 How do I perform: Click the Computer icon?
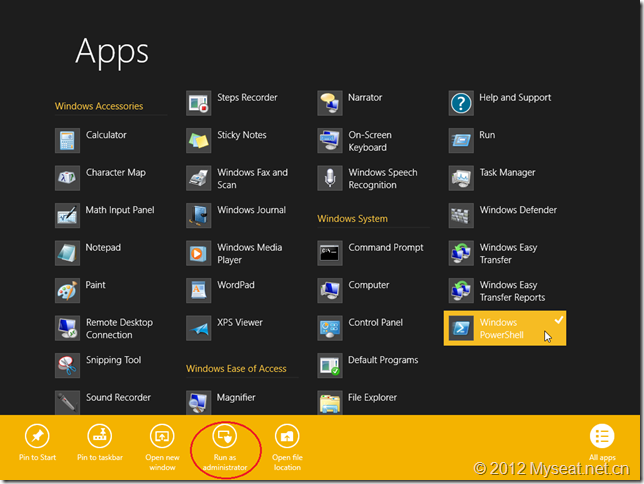[330, 290]
